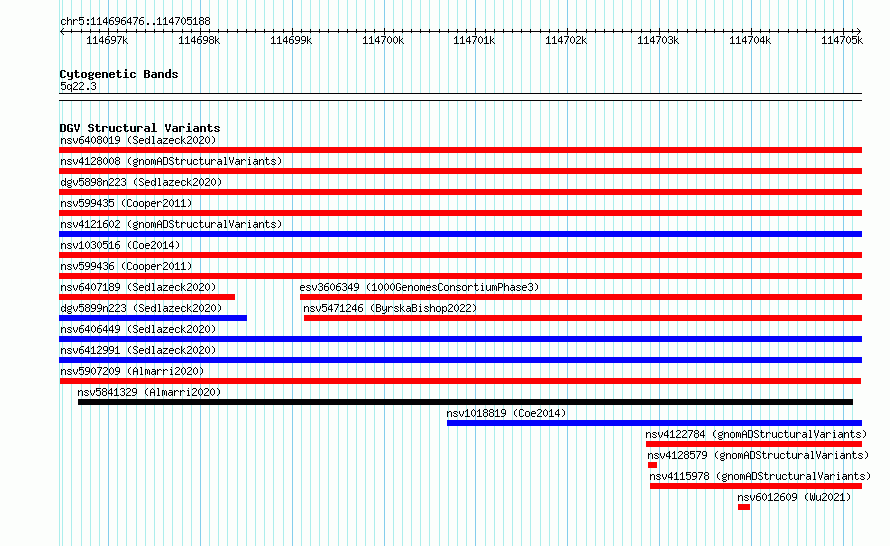Click the 5q22.3 band label
The image size is (890, 546).
click(x=78, y=86)
